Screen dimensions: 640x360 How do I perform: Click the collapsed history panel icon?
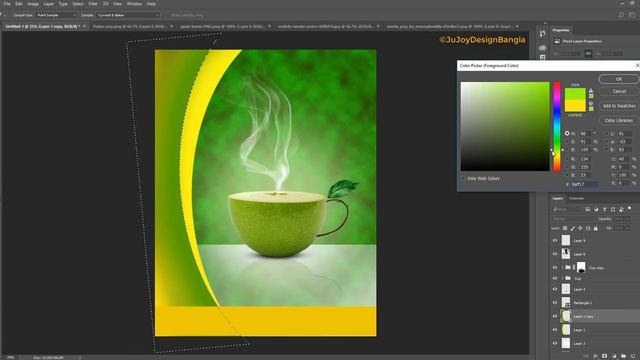[x=542, y=34]
